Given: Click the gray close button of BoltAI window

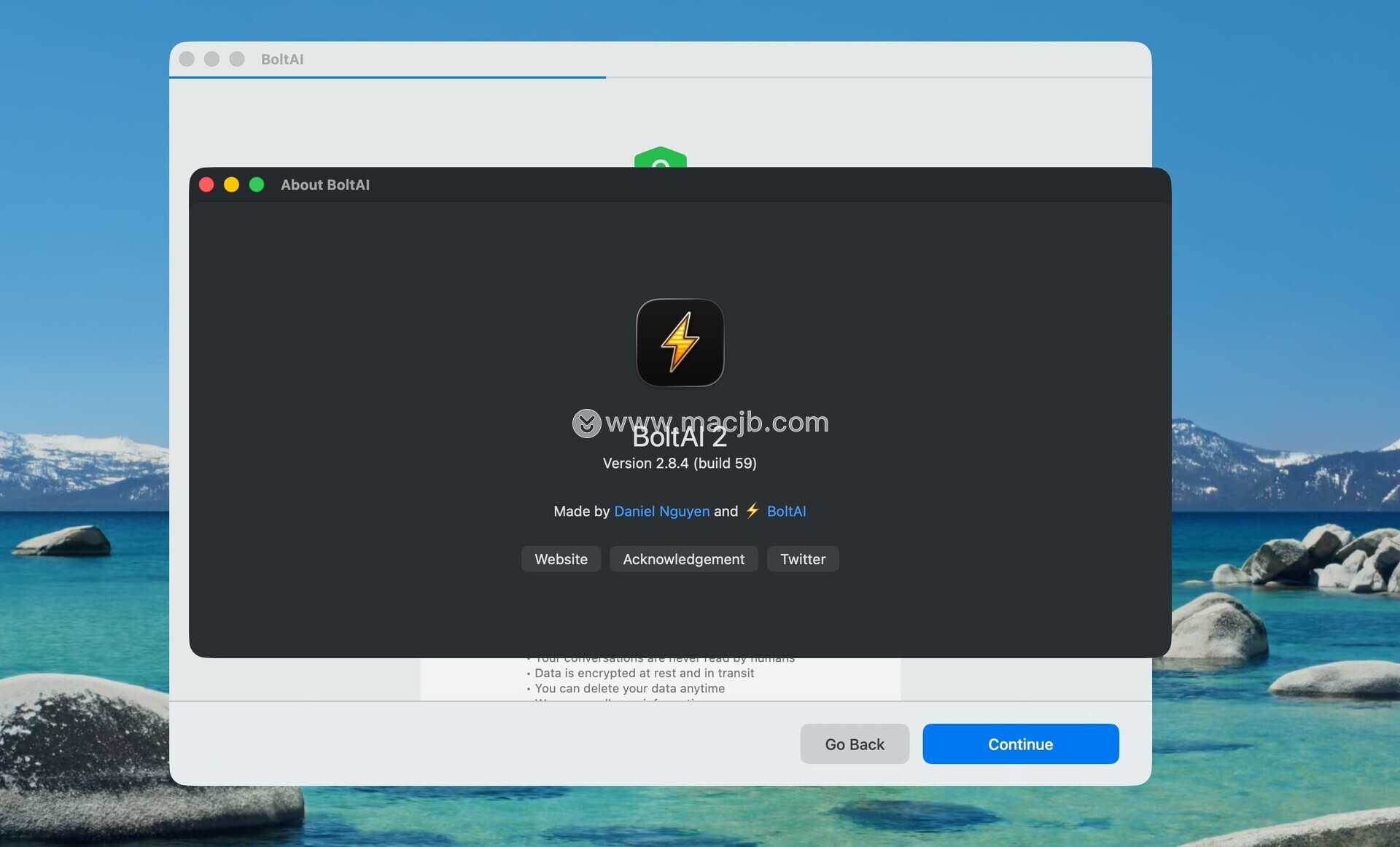Looking at the screenshot, I should [x=187, y=59].
